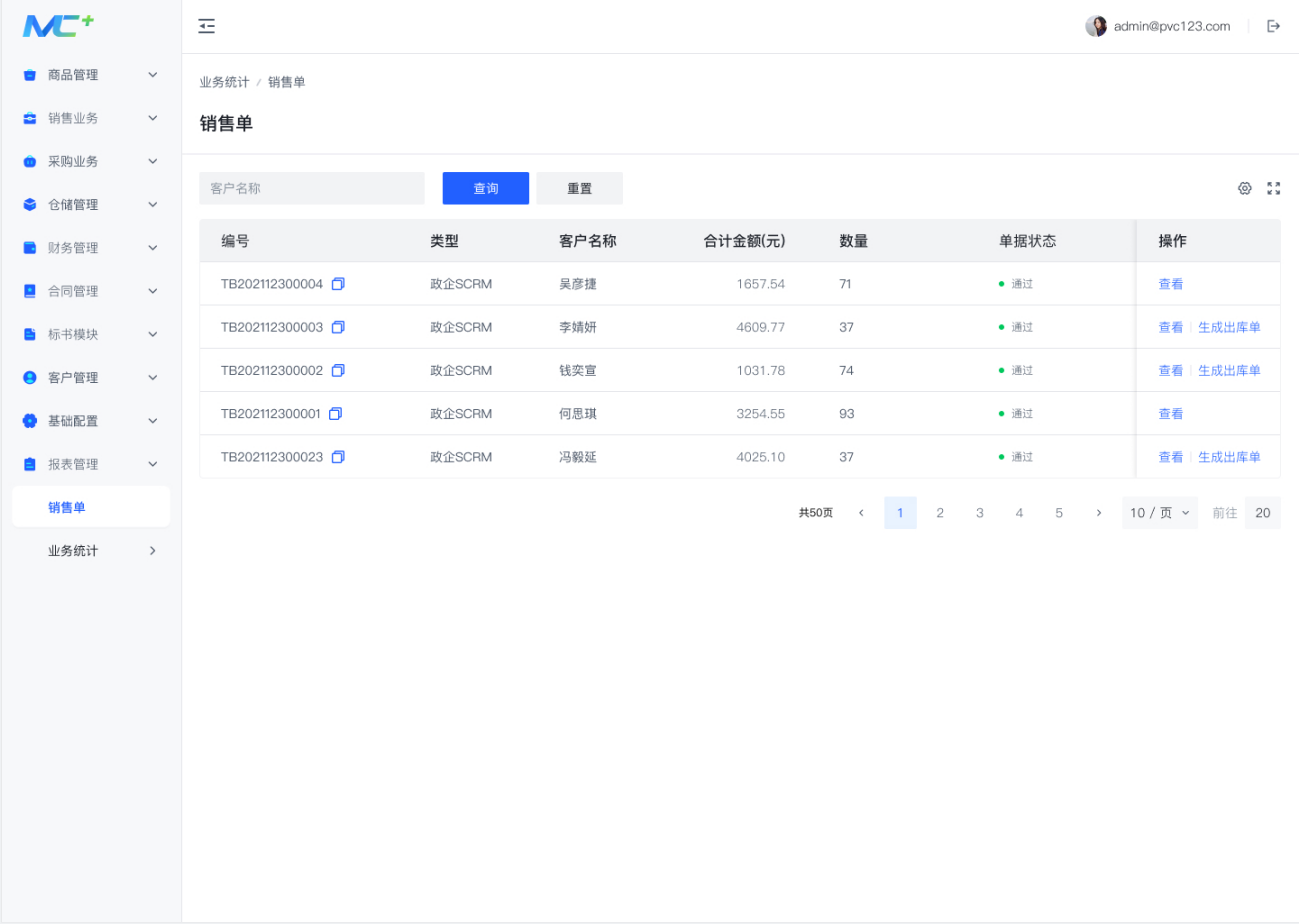Click the admin user avatar

1096,26
